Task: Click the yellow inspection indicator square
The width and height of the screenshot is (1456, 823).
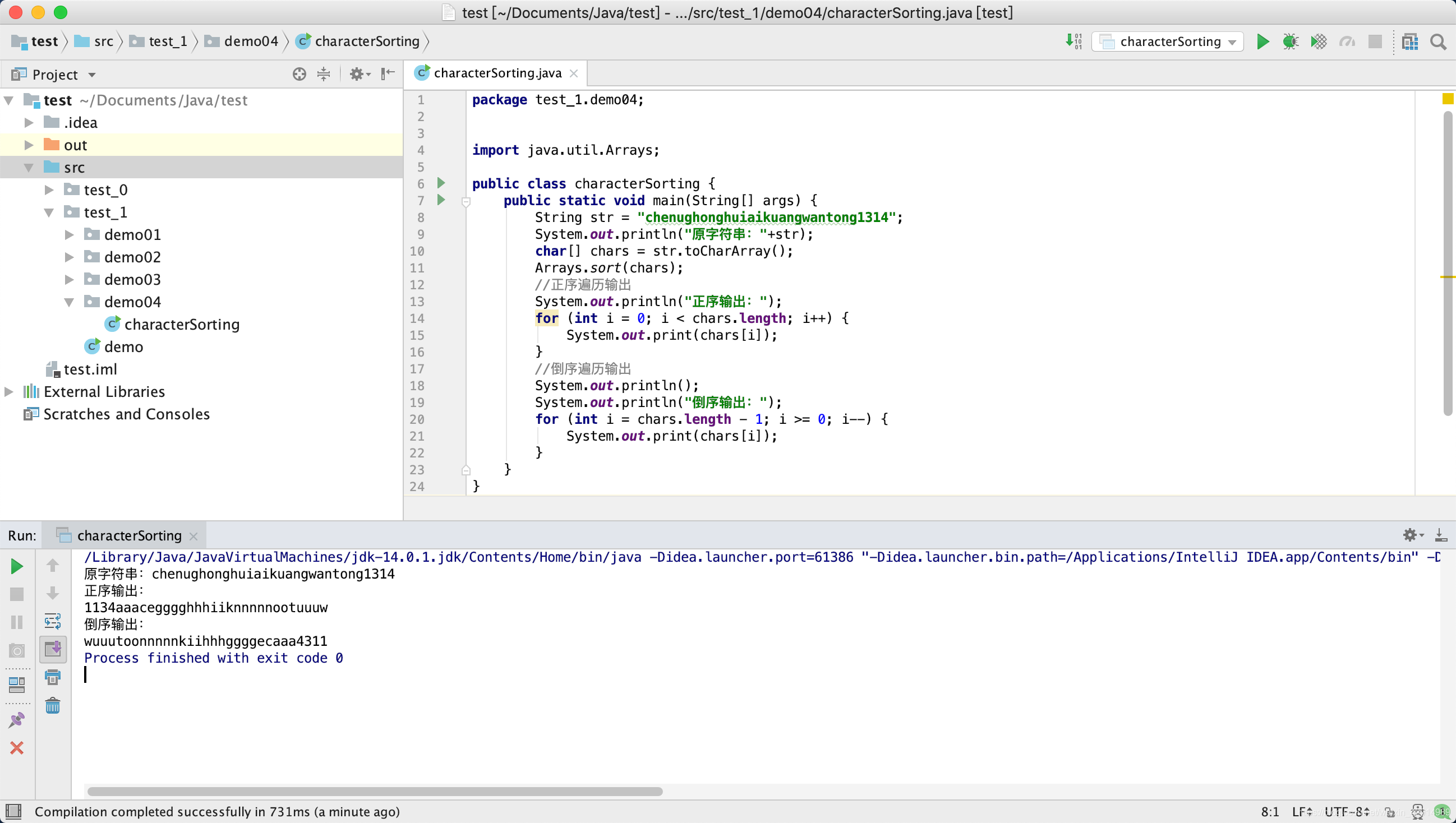Action: 1448,99
